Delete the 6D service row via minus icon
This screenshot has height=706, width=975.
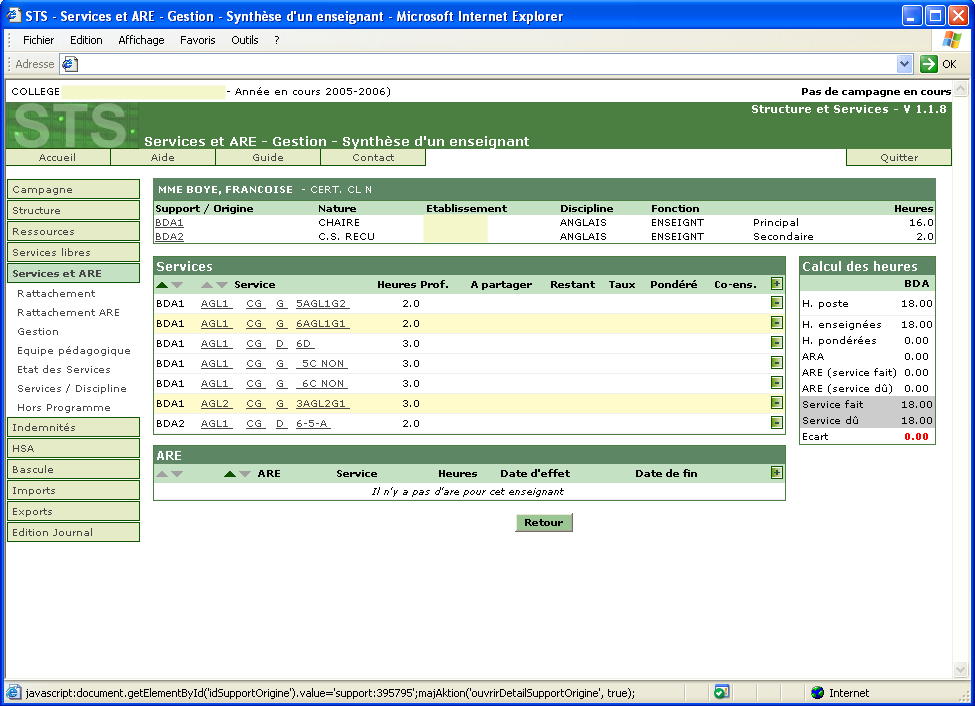(x=776, y=343)
